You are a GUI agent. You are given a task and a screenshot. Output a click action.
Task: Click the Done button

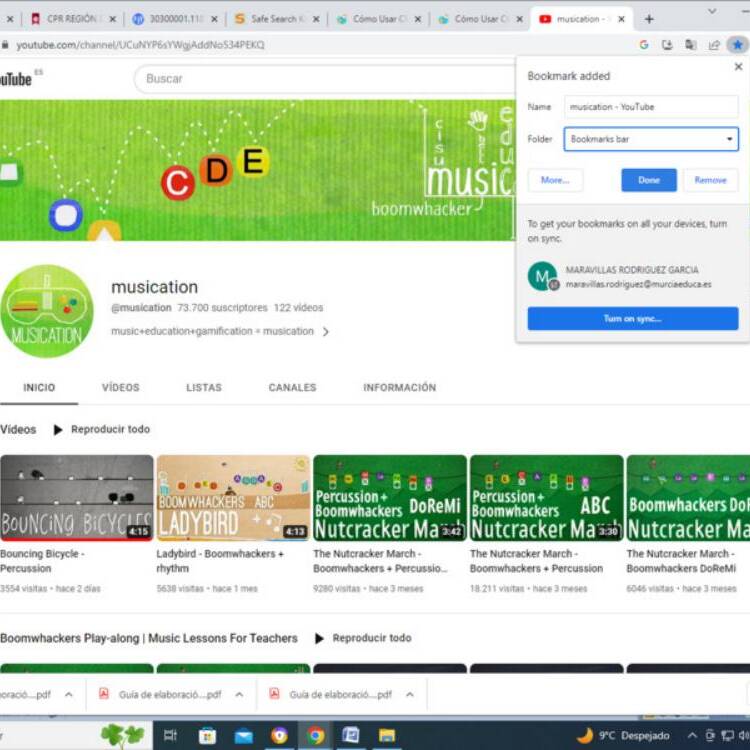tap(649, 180)
